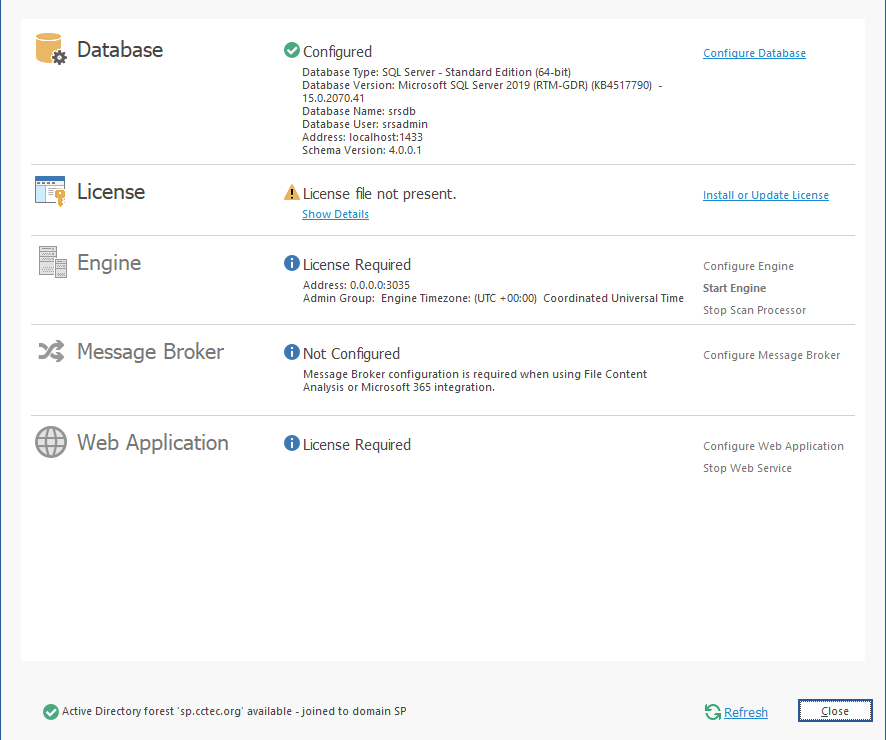Viewport: 886px width, 740px height.
Task: Open Install or Update License link
Action: pos(765,195)
